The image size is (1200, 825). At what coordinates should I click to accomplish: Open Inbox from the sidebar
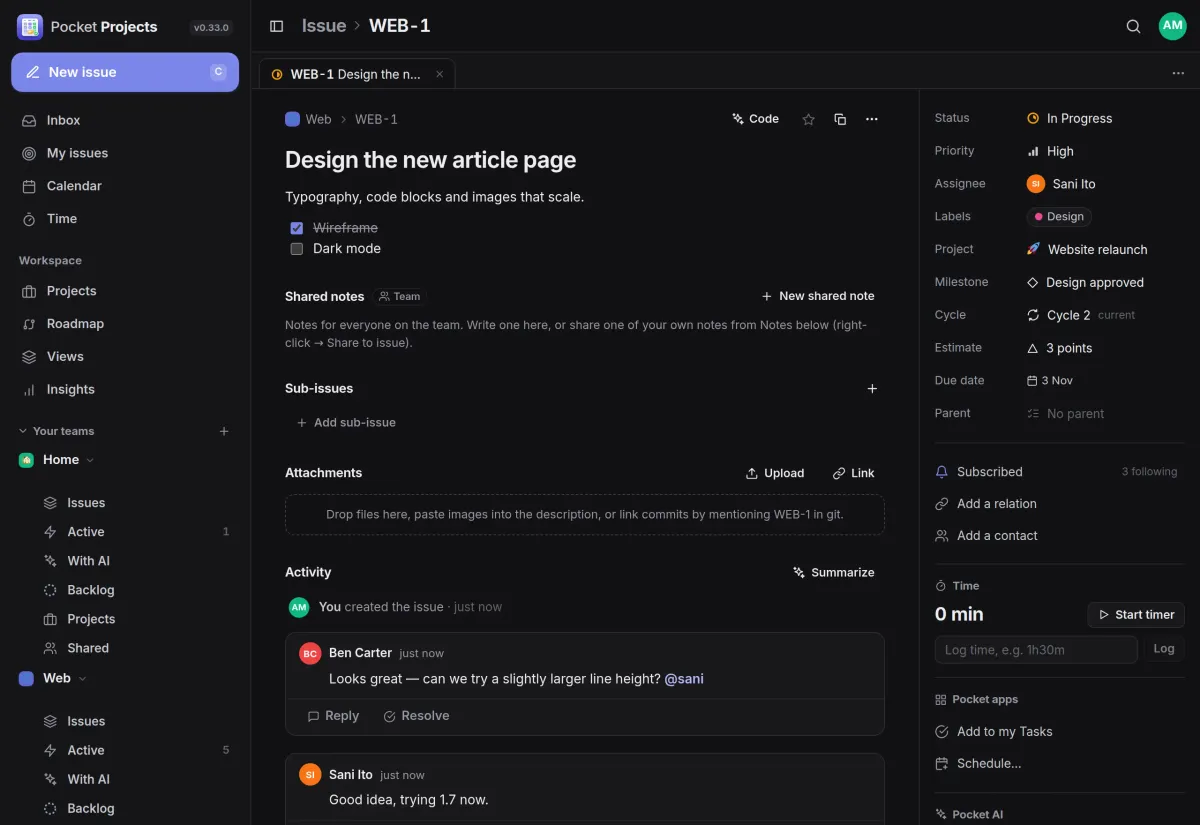coord(125,120)
